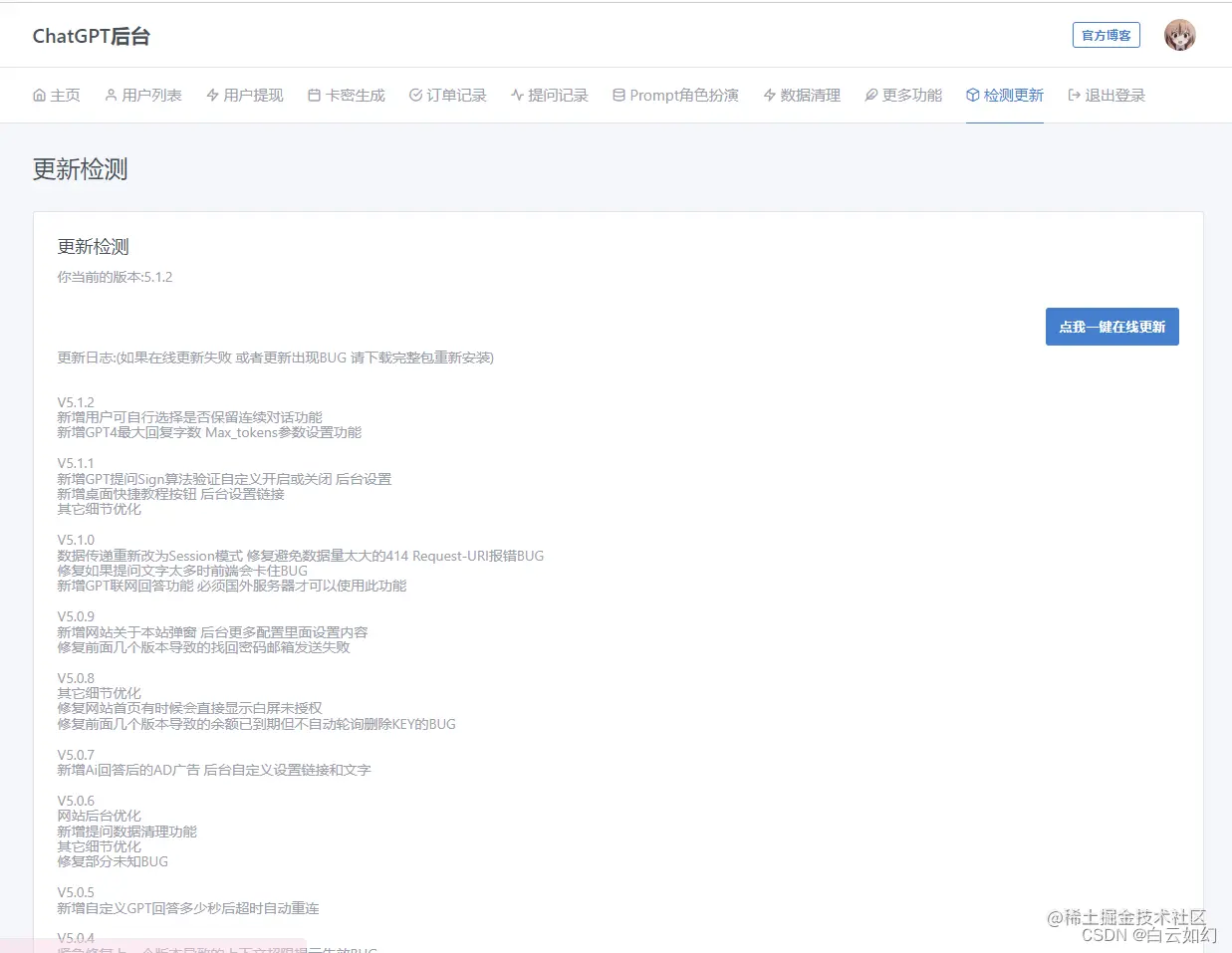Screen dimensions: 1232x953
Task: Select the 数据清理 data cleanup icon
Action: pos(768,95)
